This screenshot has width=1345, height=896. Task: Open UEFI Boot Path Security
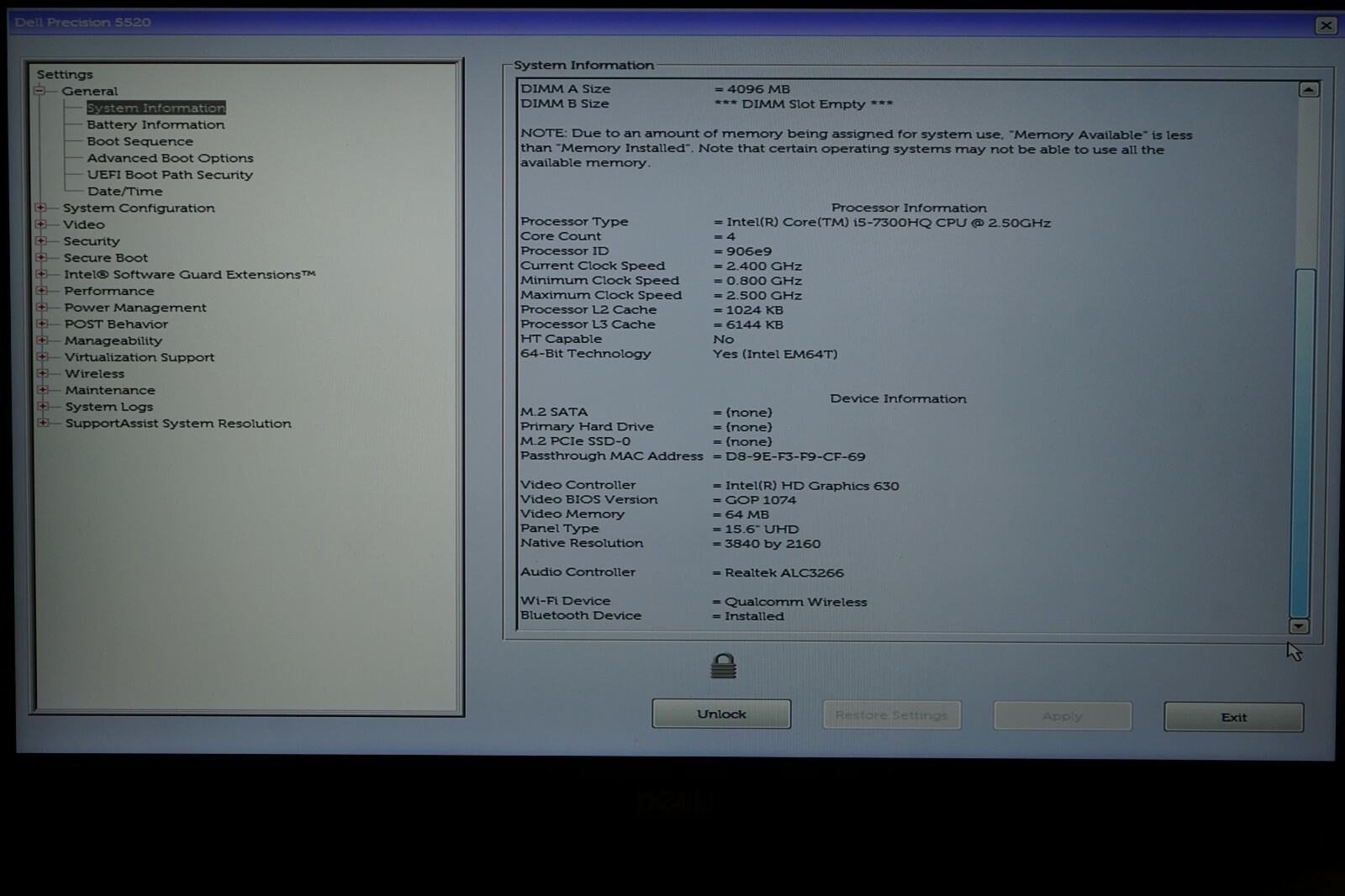click(170, 175)
